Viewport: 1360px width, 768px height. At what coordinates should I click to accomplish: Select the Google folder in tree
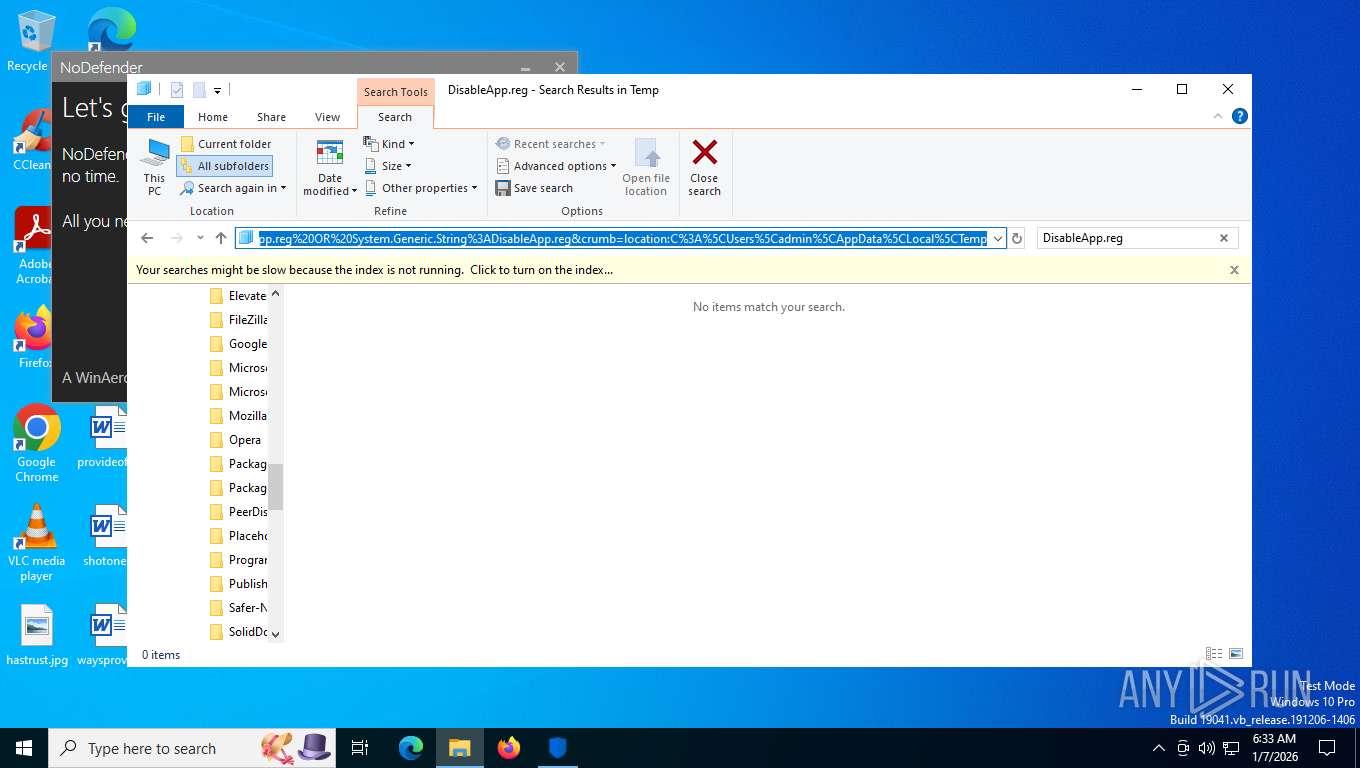point(238,344)
